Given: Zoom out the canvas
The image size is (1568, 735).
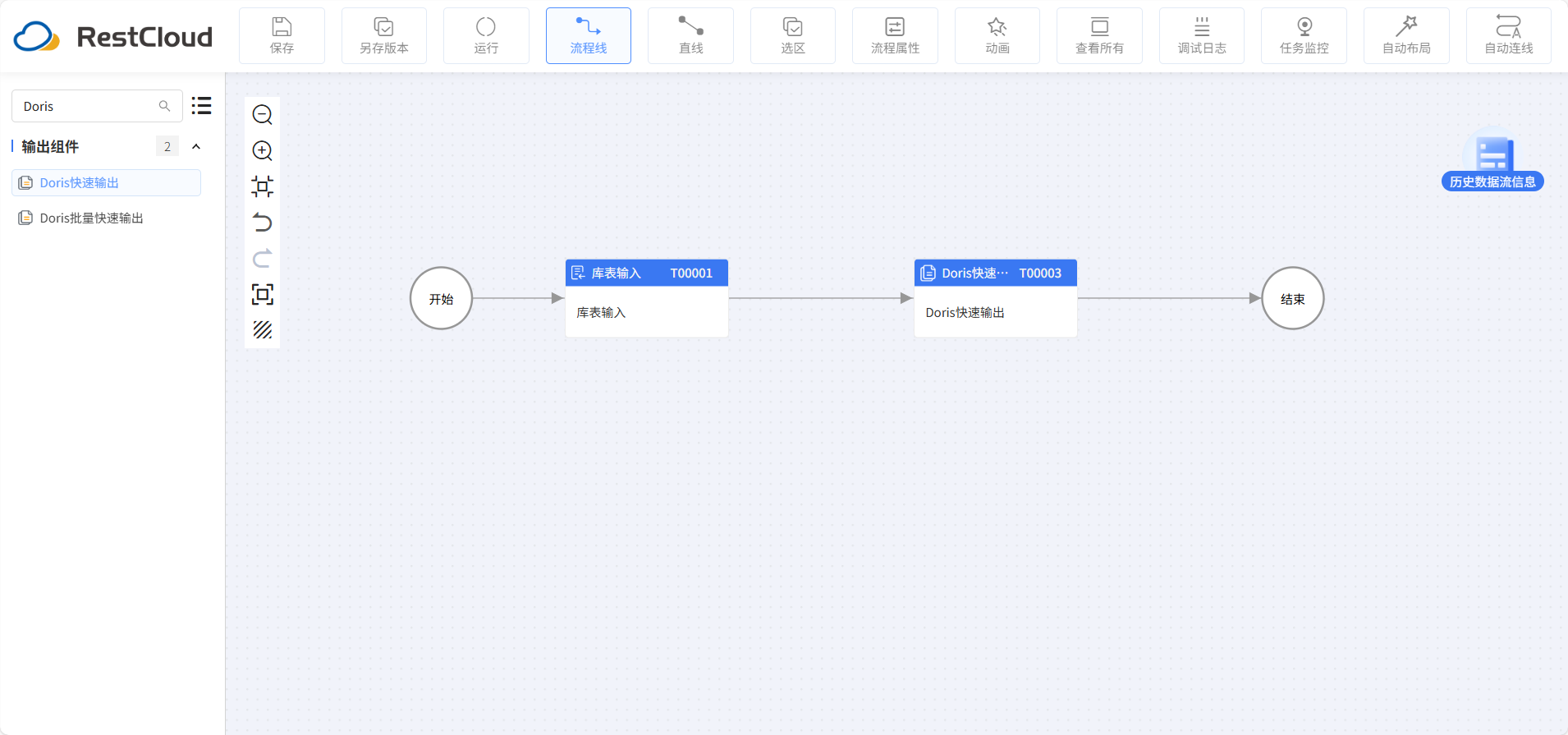Looking at the screenshot, I should click(263, 115).
